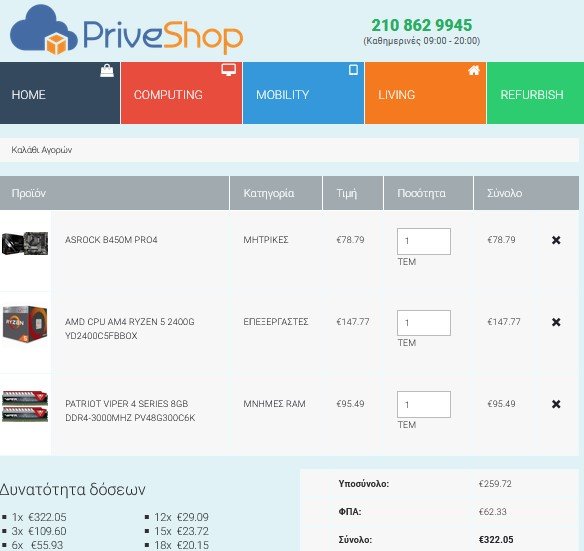Click the tablet icon on MOBILITY tile
This screenshot has height=551, width=584.
353,70
